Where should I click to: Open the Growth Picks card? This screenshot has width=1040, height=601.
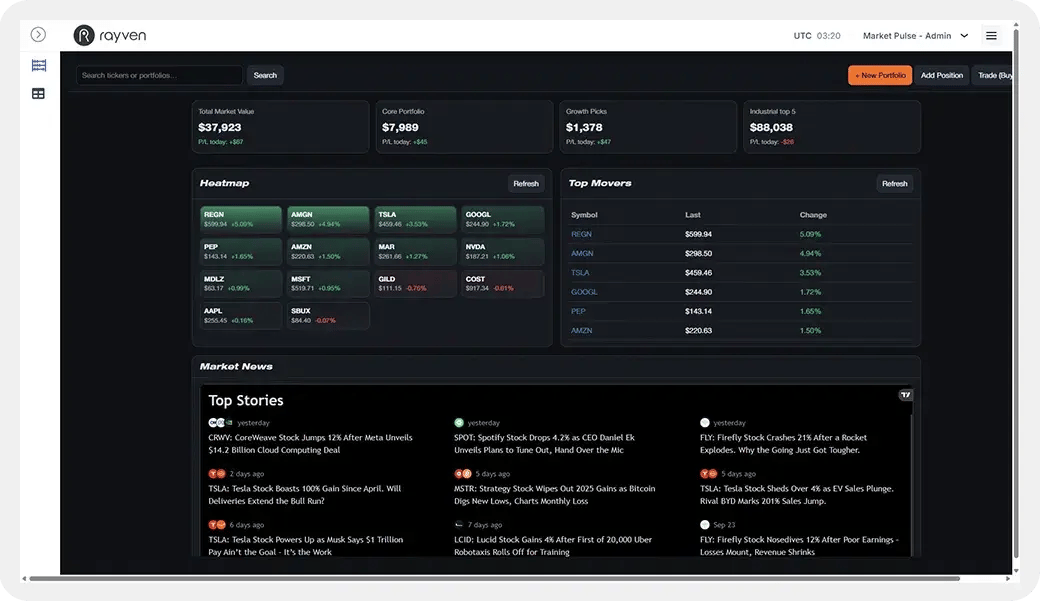click(x=648, y=127)
